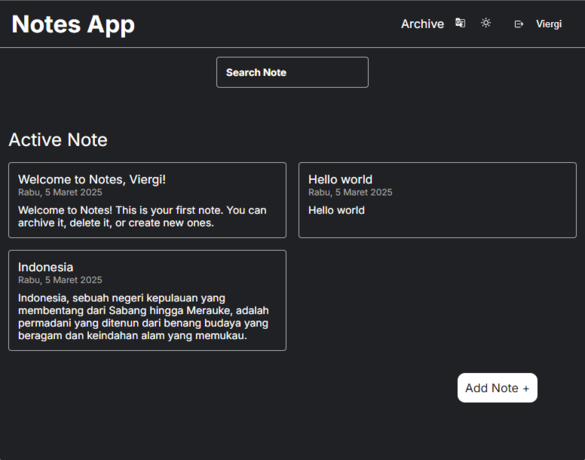
Task: Click the Notes App title
Action: click(73, 24)
